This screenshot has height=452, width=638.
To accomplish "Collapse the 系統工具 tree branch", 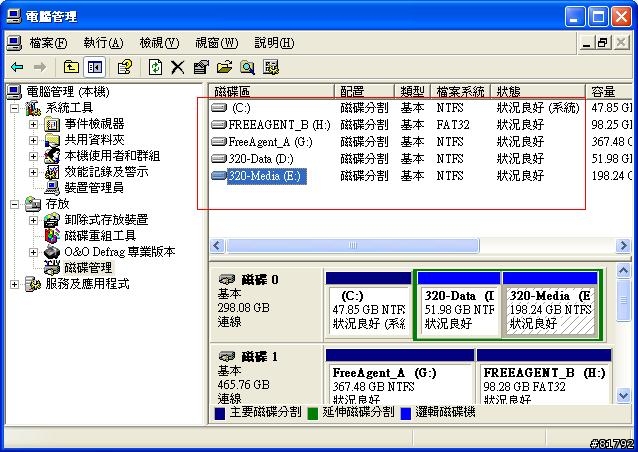I will coord(14,108).
